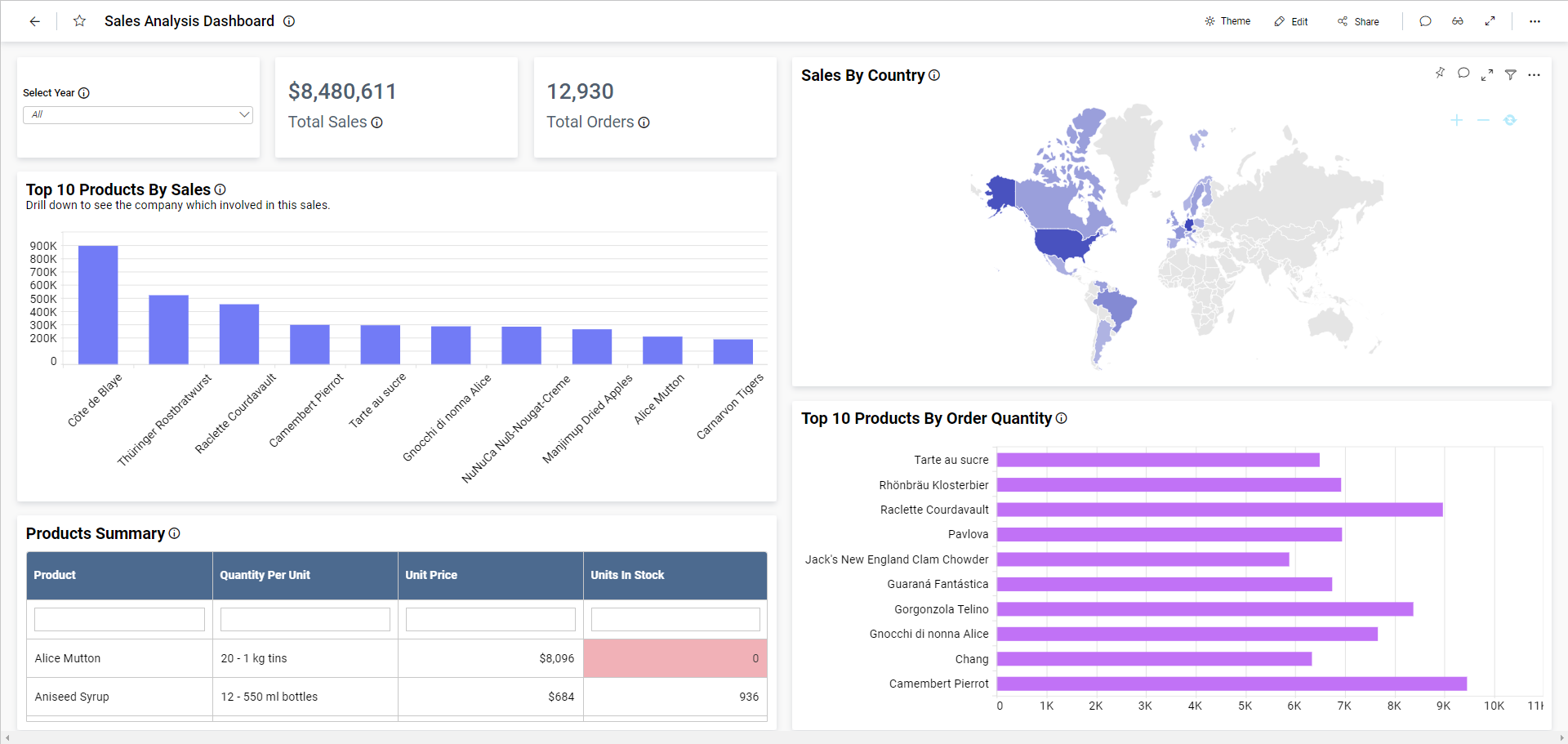Click the Edit button

[x=1291, y=21]
